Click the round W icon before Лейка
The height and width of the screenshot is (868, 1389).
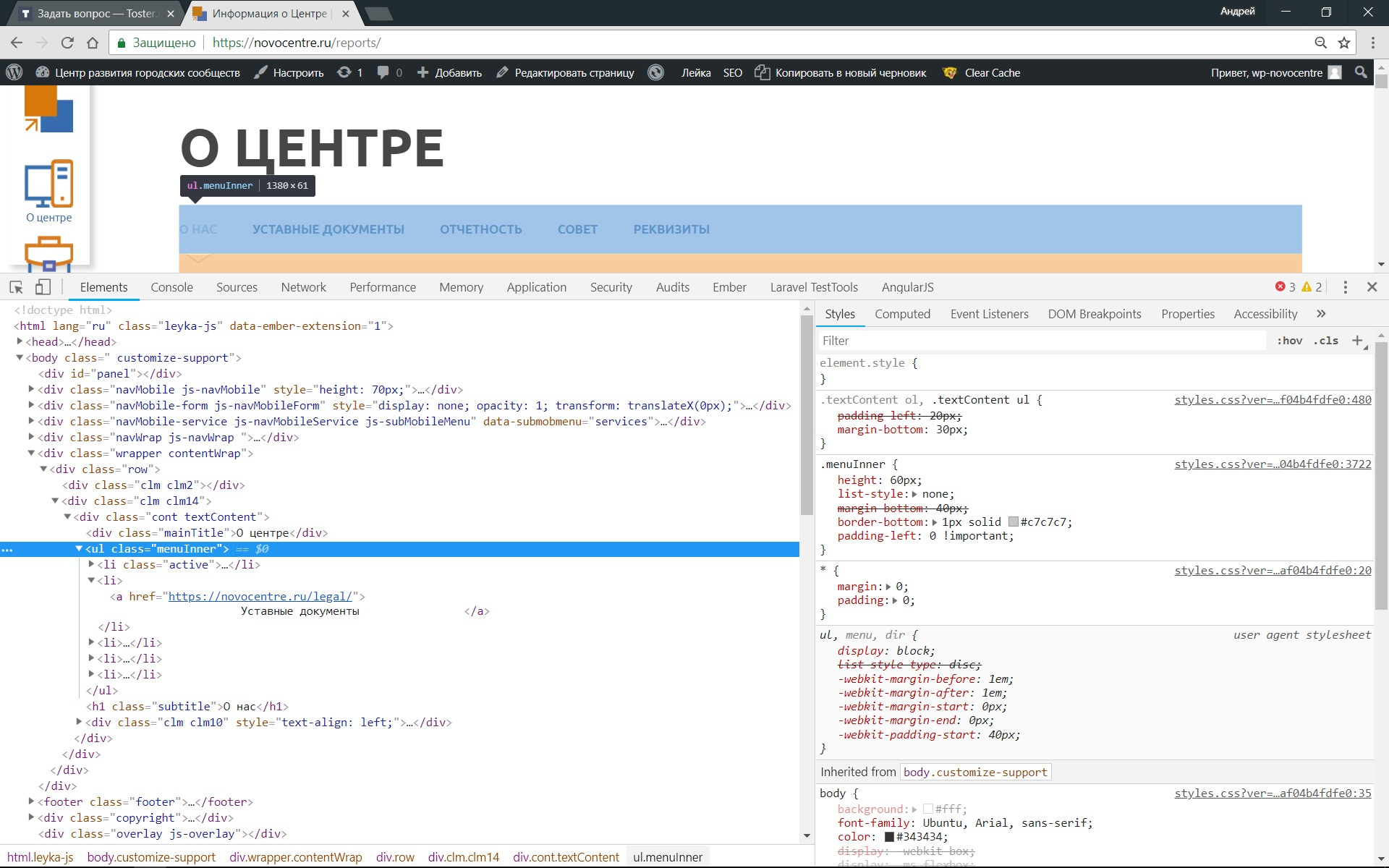[x=655, y=72]
